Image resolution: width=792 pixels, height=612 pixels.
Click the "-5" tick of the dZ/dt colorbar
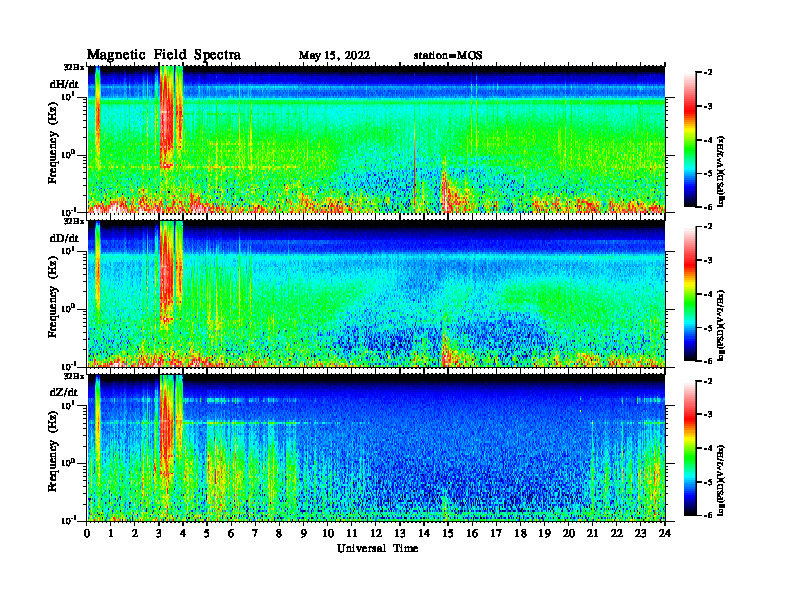pyautogui.click(x=708, y=482)
